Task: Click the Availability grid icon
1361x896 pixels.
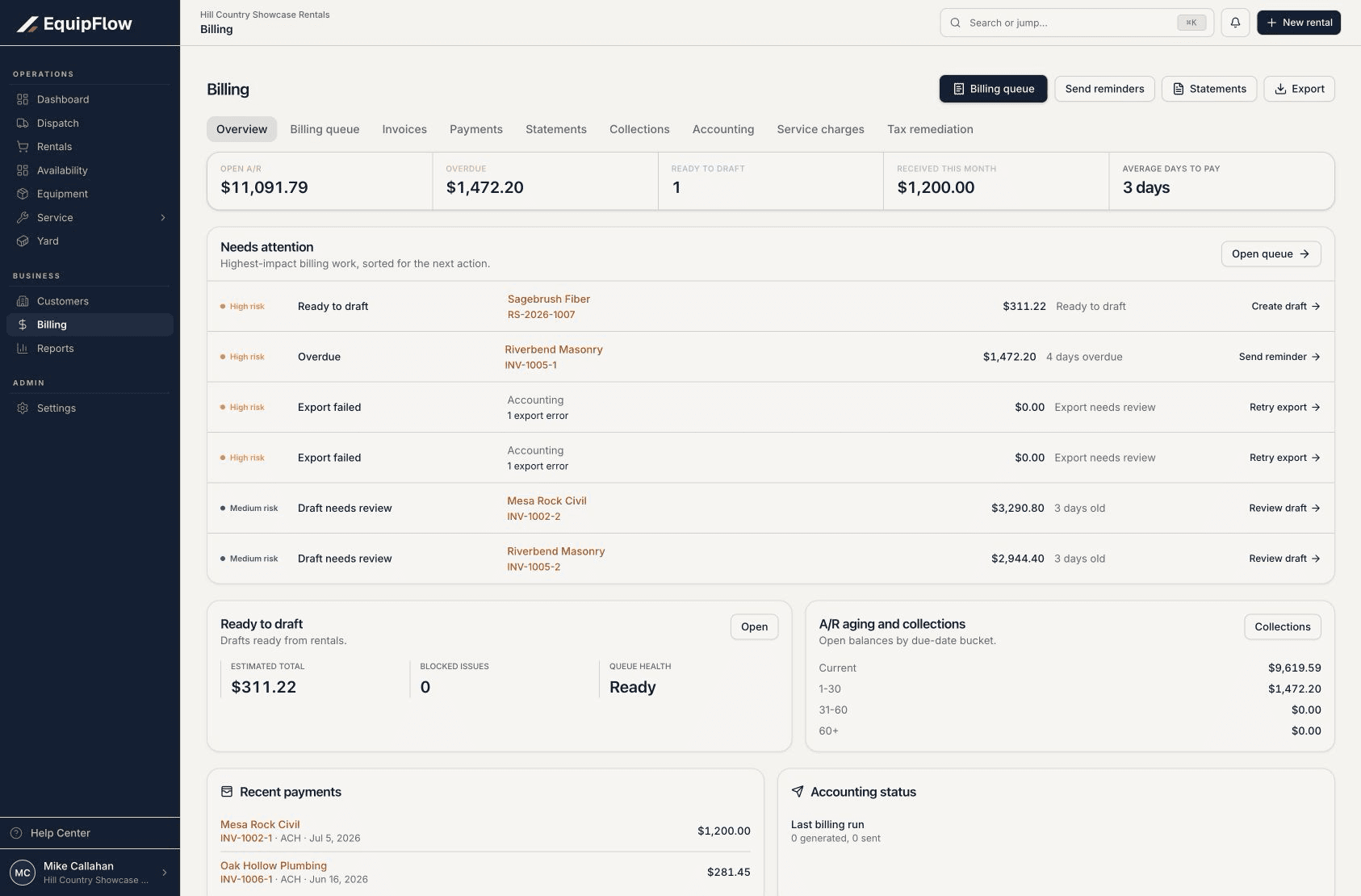Action: [x=23, y=170]
